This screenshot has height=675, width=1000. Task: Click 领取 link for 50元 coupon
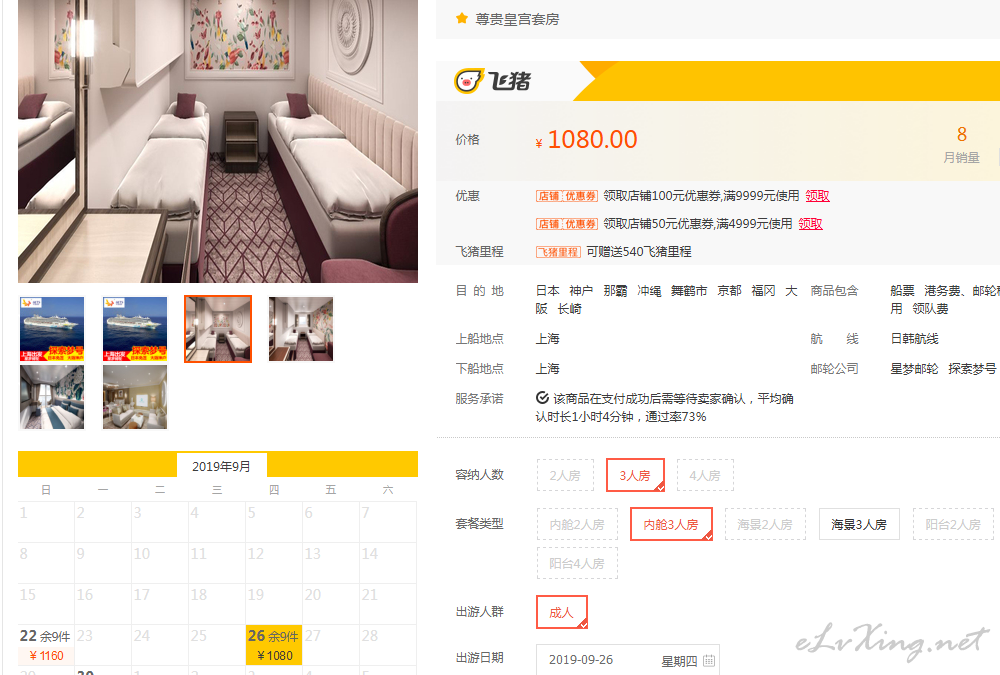click(810, 224)
